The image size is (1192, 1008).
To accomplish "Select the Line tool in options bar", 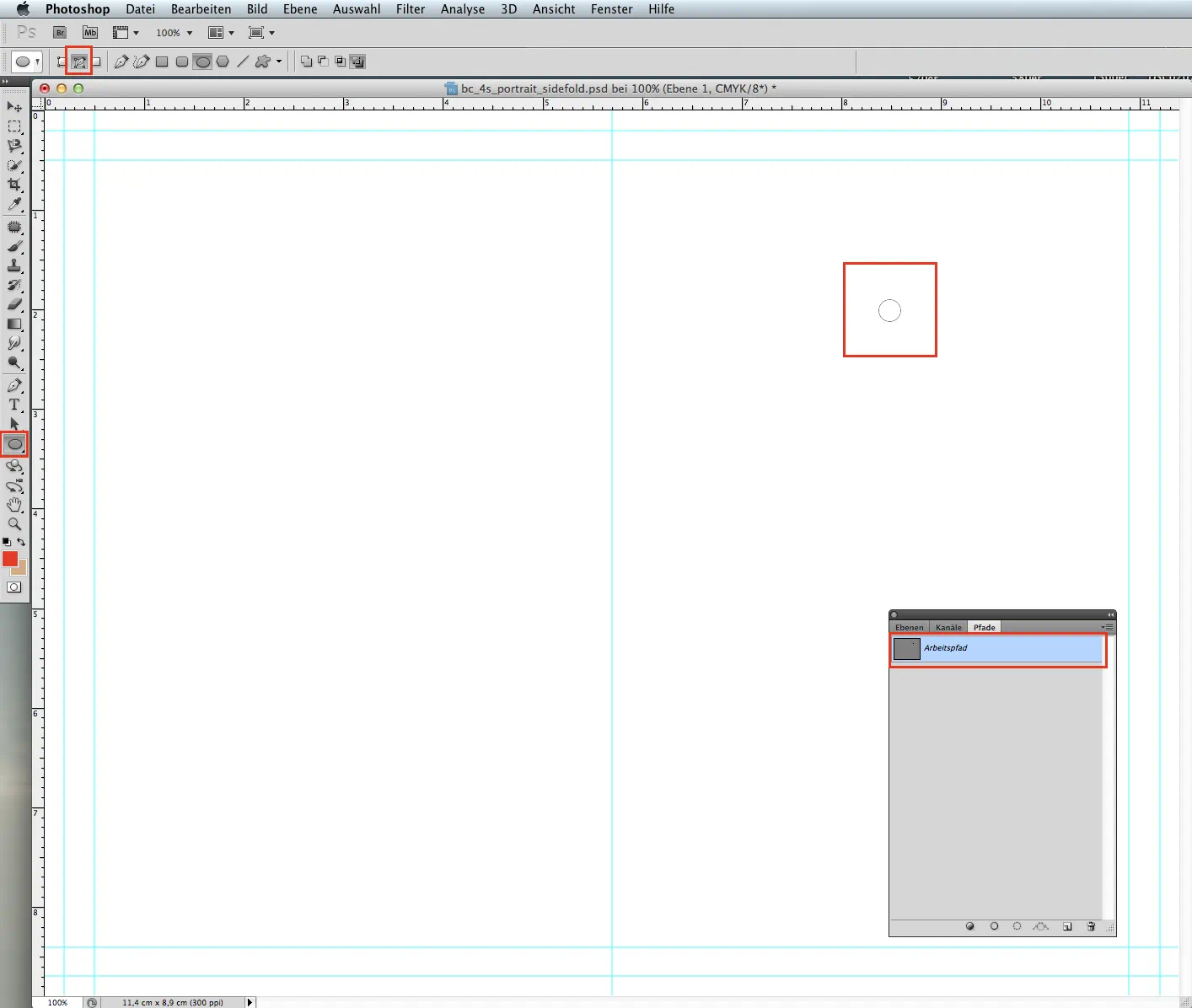I will [x=243, y=62].
